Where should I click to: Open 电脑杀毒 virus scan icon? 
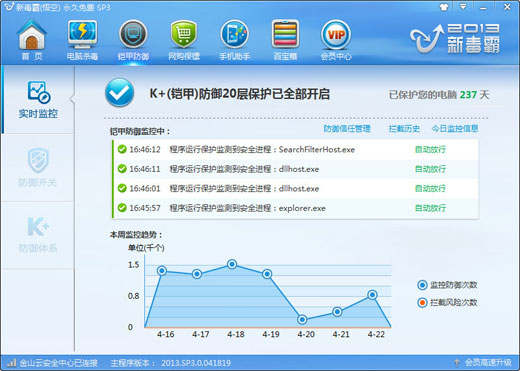point(82,39)
